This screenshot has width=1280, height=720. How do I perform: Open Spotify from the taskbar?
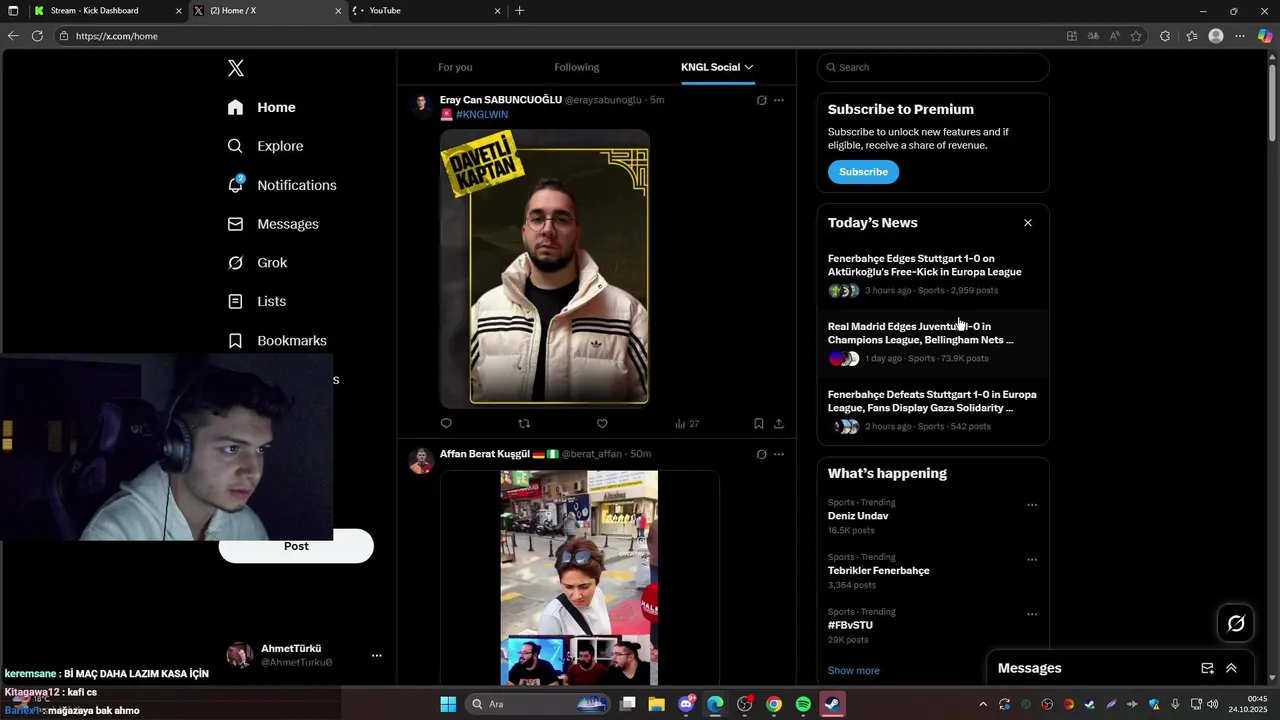(x=803, y=704)
